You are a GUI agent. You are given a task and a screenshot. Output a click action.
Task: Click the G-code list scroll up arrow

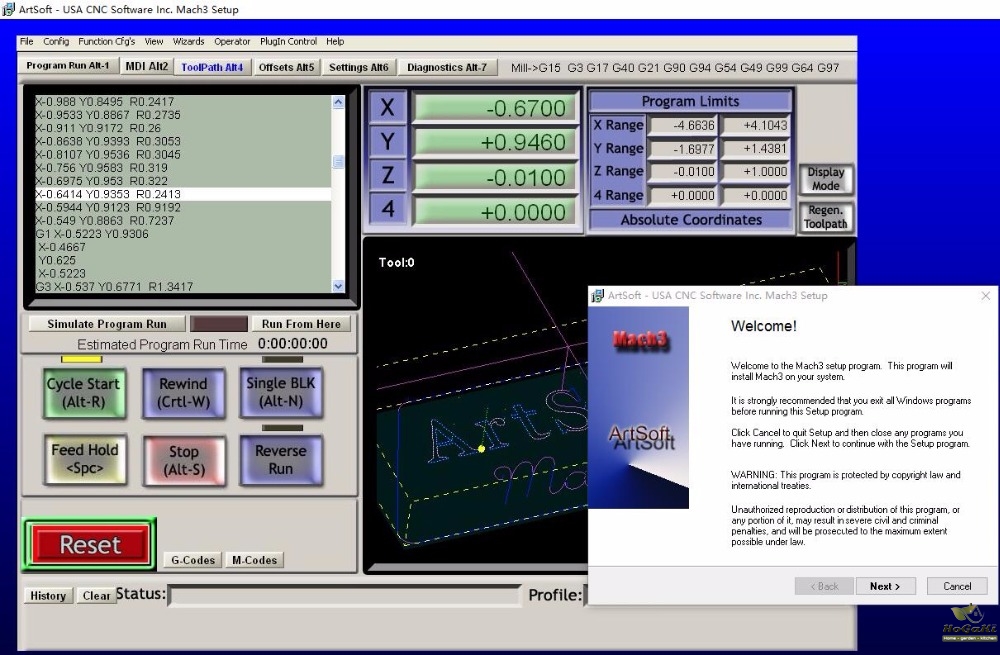pyautogui.click(x=338, y=102)
